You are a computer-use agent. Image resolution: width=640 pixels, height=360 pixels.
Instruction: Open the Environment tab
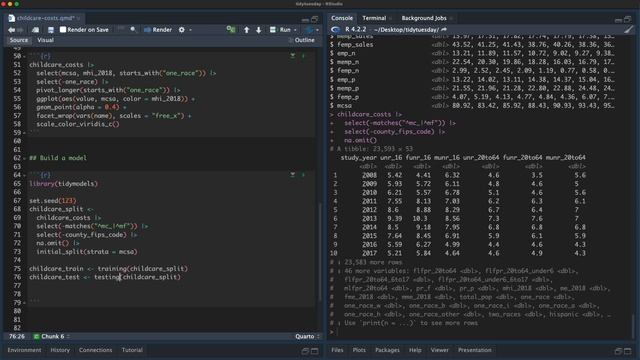tap(24, 350)
